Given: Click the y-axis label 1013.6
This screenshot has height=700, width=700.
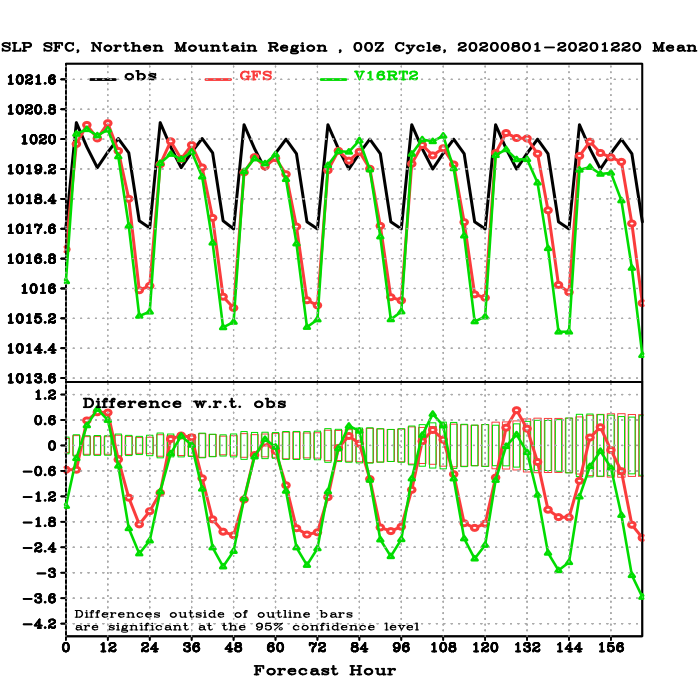Looking at the screenshot, I should pyautogui.click(x=32, y=379).
